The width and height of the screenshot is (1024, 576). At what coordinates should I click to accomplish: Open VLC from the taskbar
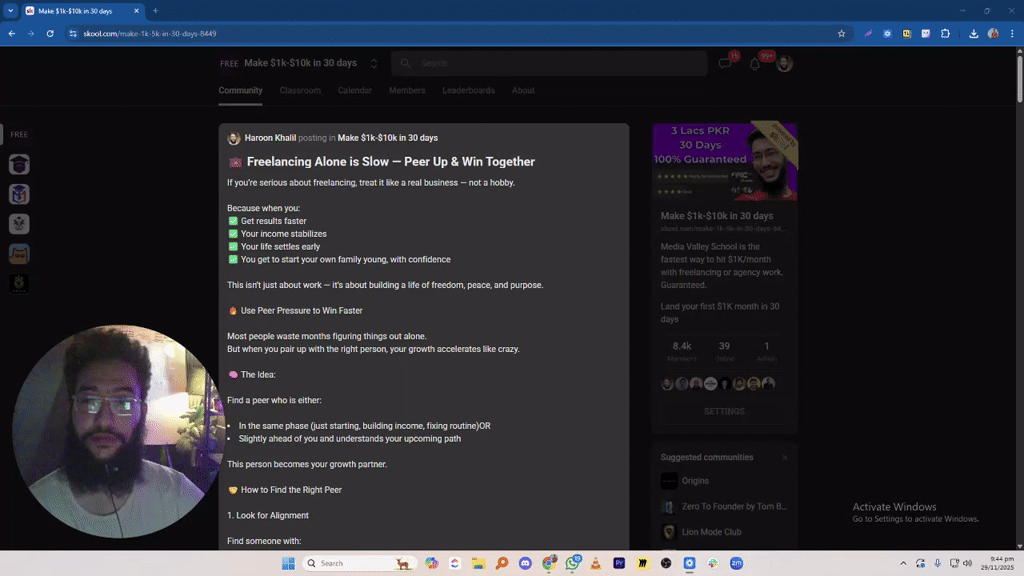[x=596, y=563]
